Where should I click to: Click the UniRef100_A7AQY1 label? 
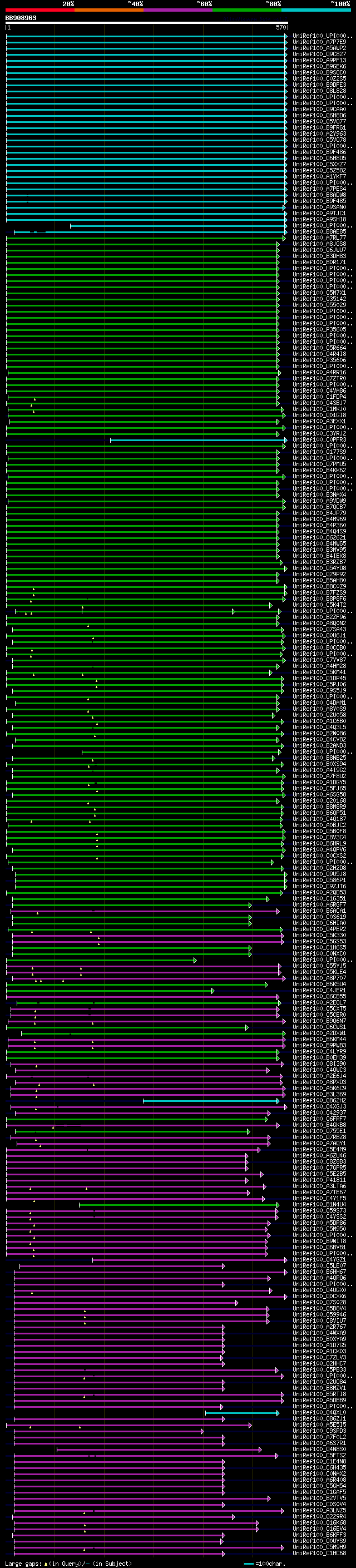319,1143
